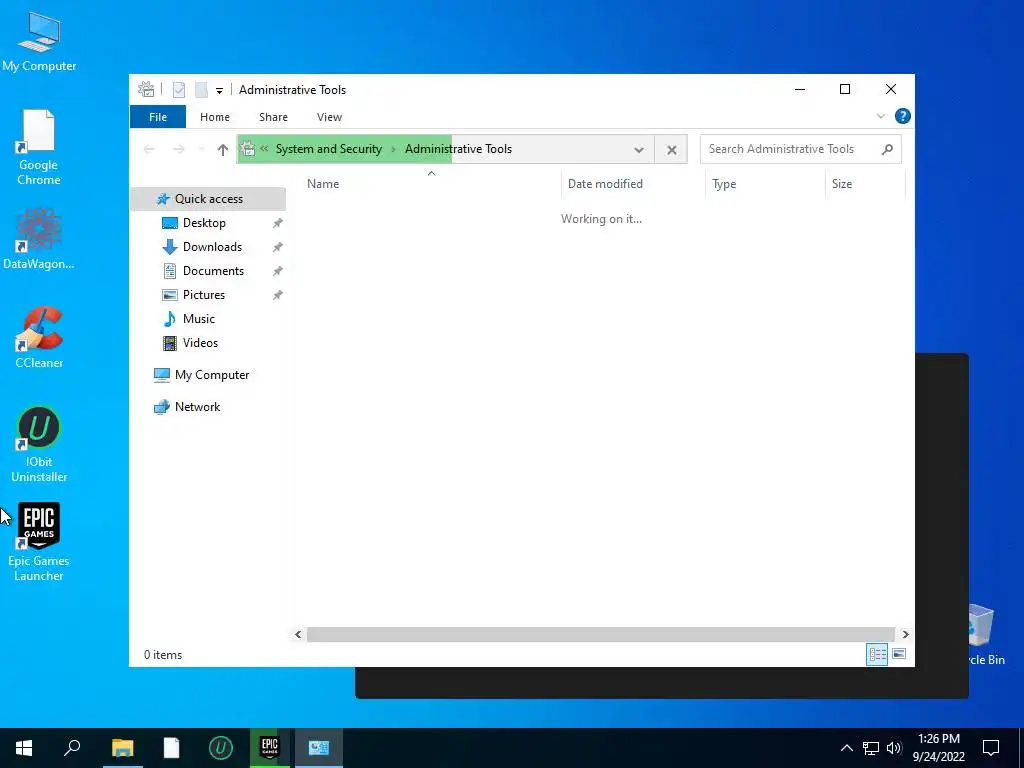Click the Control Panel taskbar icon

[319, 748]
